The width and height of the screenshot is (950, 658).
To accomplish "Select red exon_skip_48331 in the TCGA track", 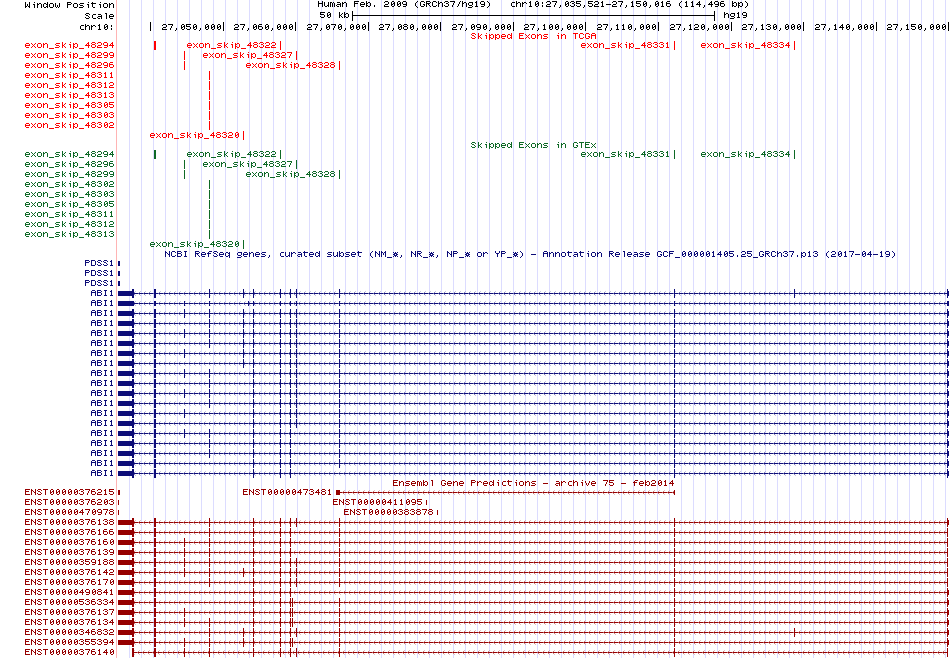I will click(625, 45).
